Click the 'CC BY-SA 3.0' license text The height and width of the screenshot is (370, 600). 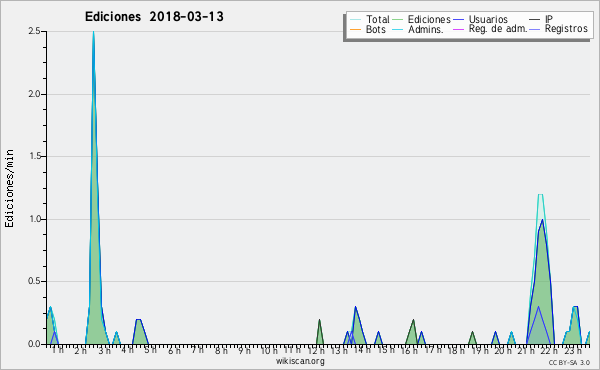569,362
